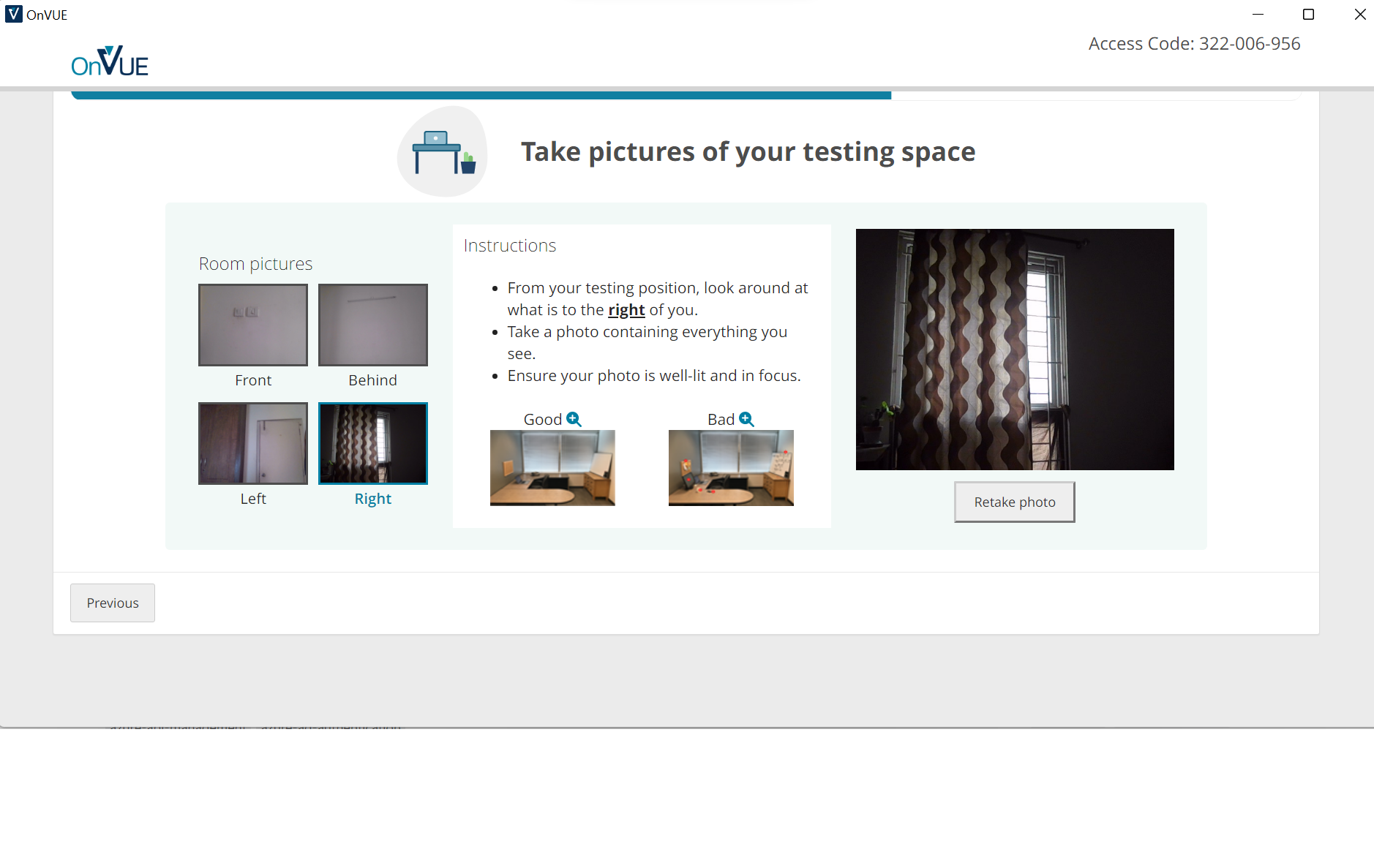1374x868 pixels.
Task: Minimize the OnVUE window
Action: pos(1258,14)
